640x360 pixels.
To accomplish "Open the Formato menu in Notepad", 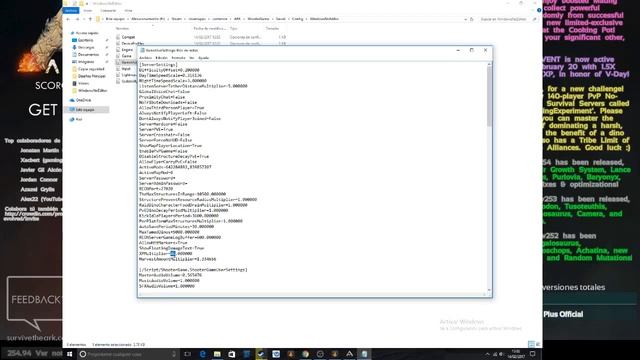I will click(x=178, y=58).
